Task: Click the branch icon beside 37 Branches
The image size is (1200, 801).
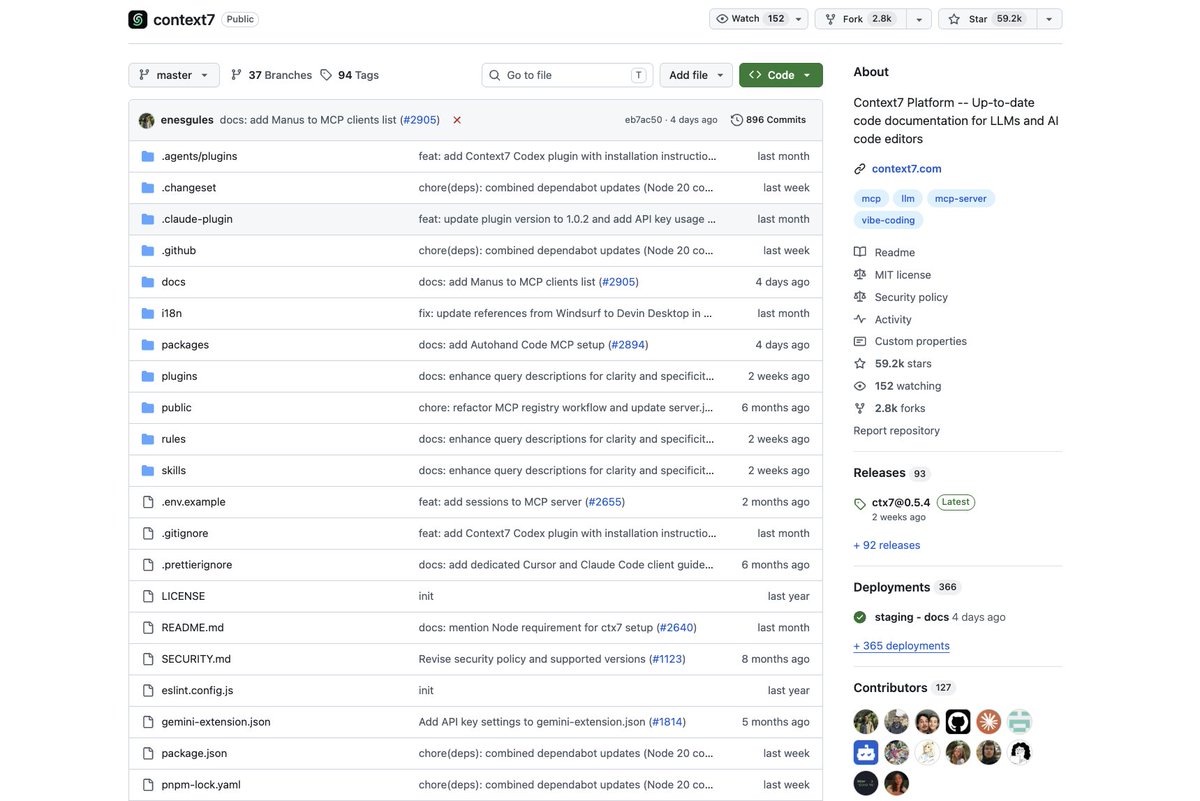Action: pos(236,75)
